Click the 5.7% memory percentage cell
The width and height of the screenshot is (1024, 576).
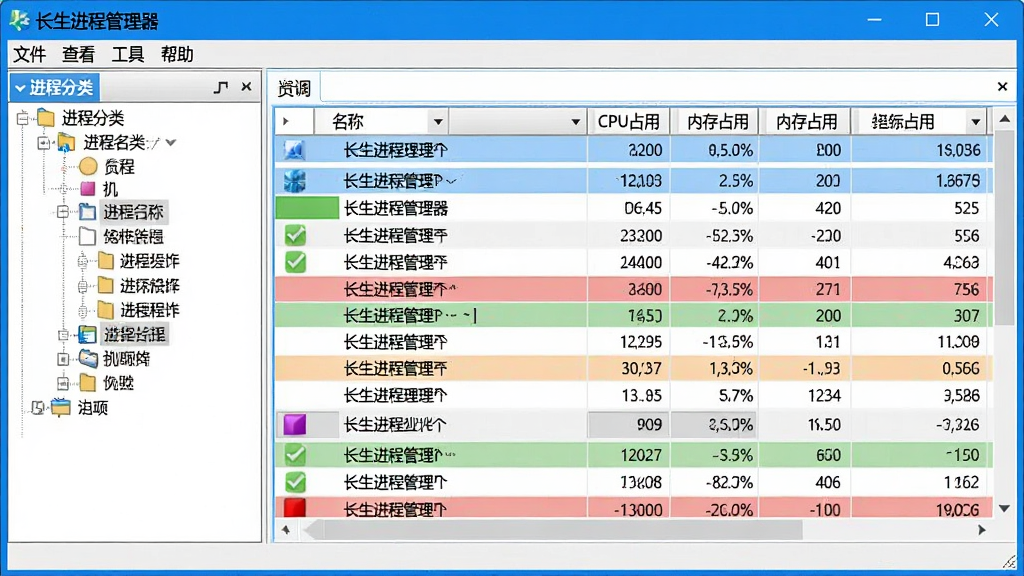pyautogui.click(x=735, y=395)
